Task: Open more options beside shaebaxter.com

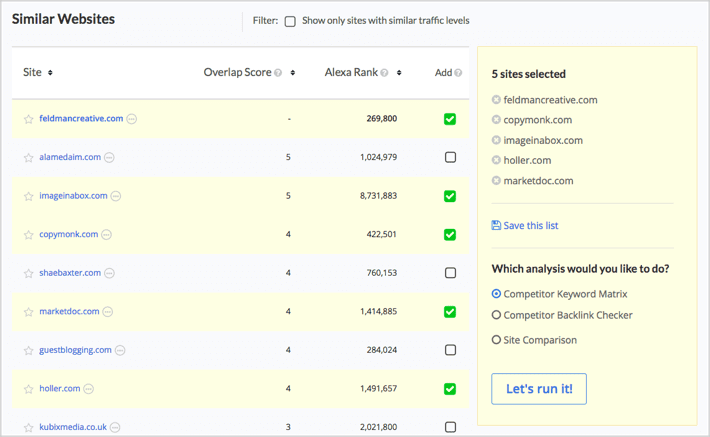Action: (109, 273)
